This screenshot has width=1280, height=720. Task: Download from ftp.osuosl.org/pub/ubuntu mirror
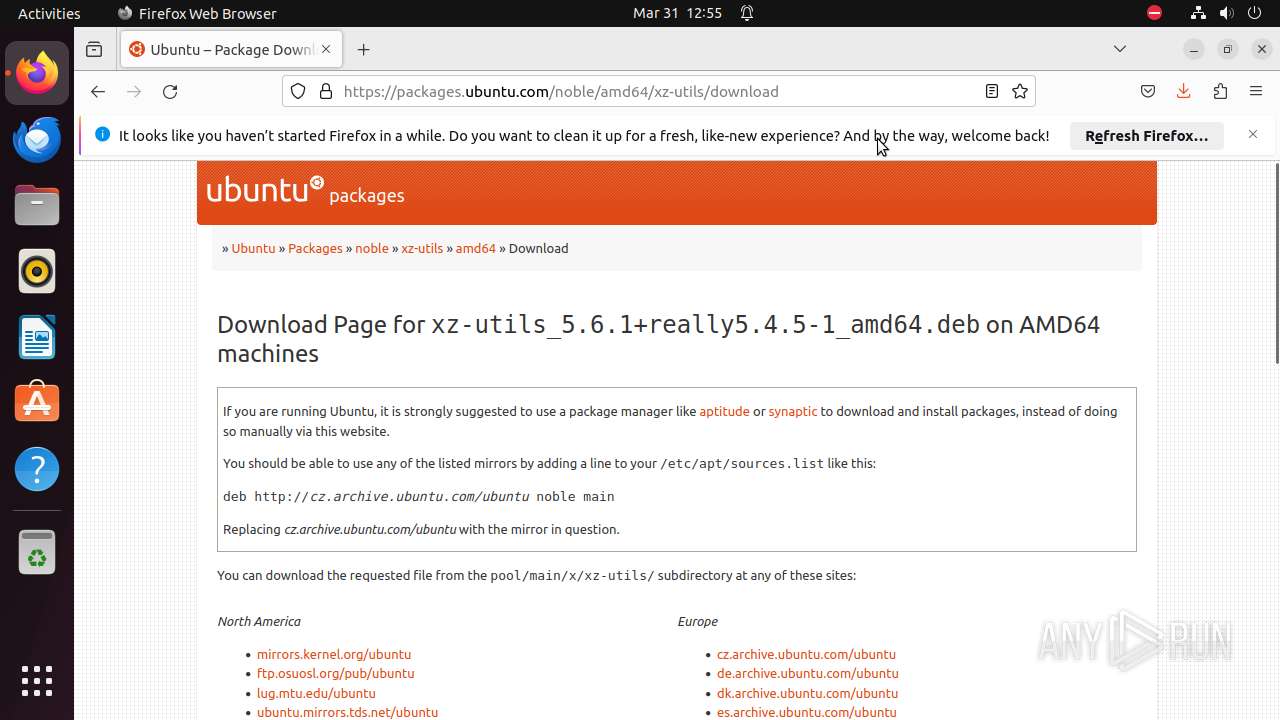click(335, 673)
